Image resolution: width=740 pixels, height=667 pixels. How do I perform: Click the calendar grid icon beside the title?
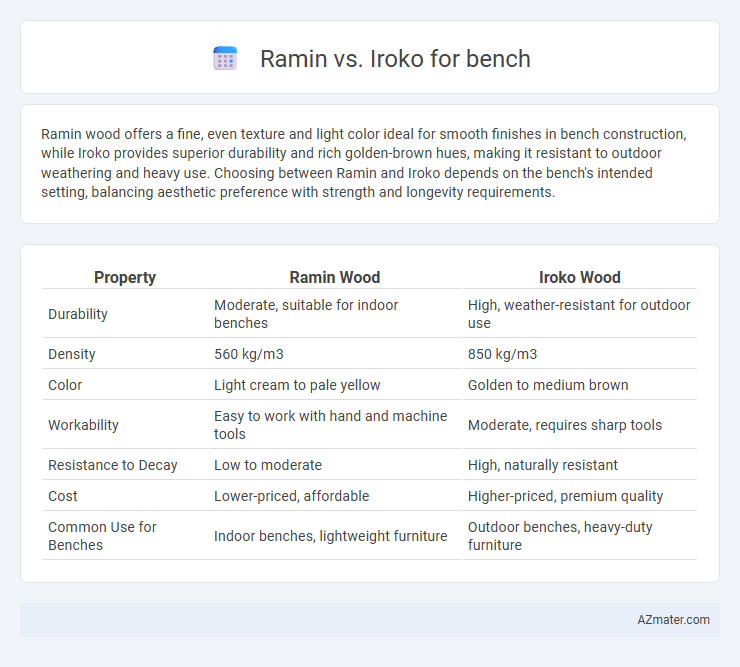(225, 59)
